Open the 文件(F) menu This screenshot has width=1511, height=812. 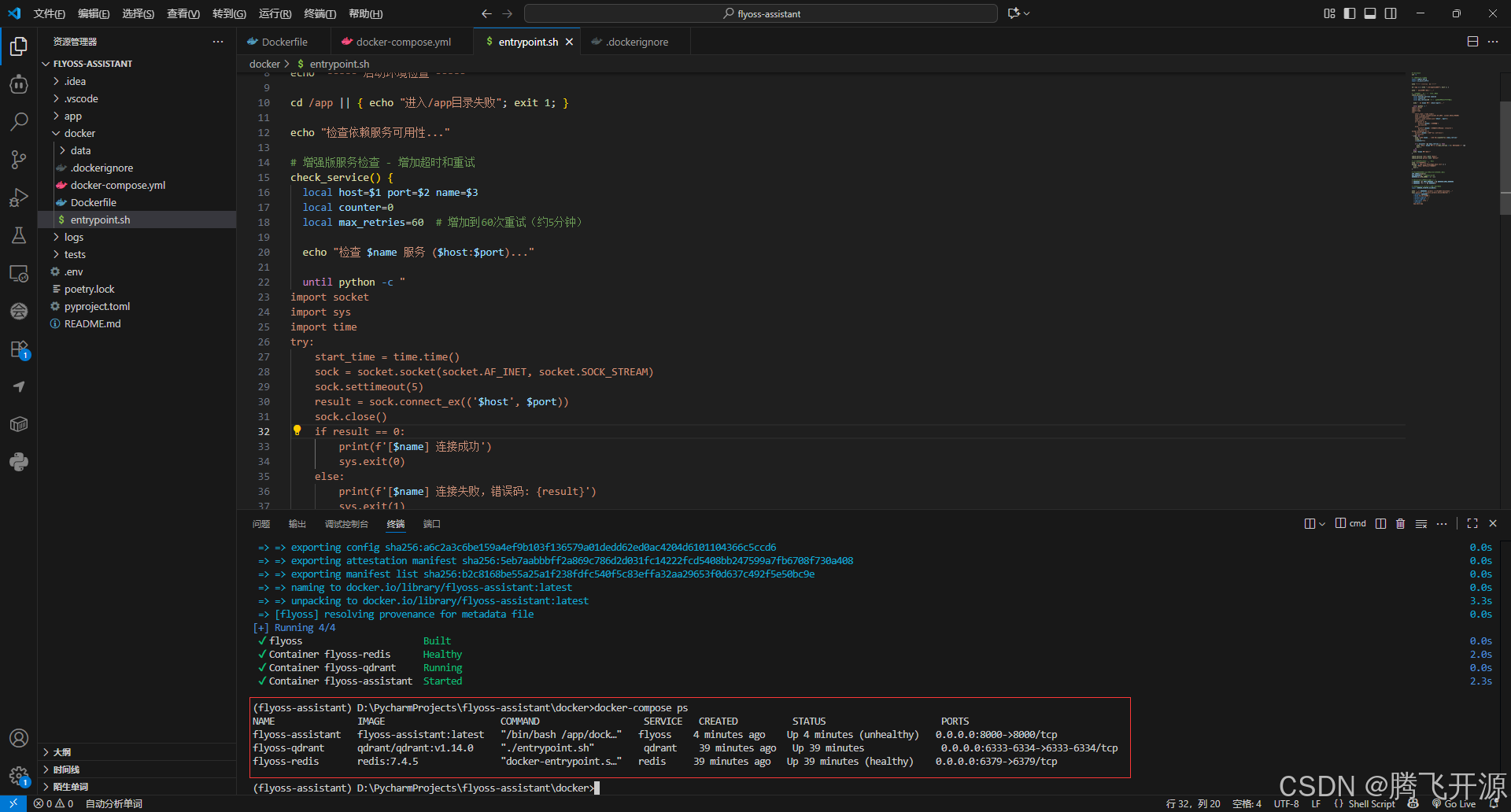[x=49, y=13]
